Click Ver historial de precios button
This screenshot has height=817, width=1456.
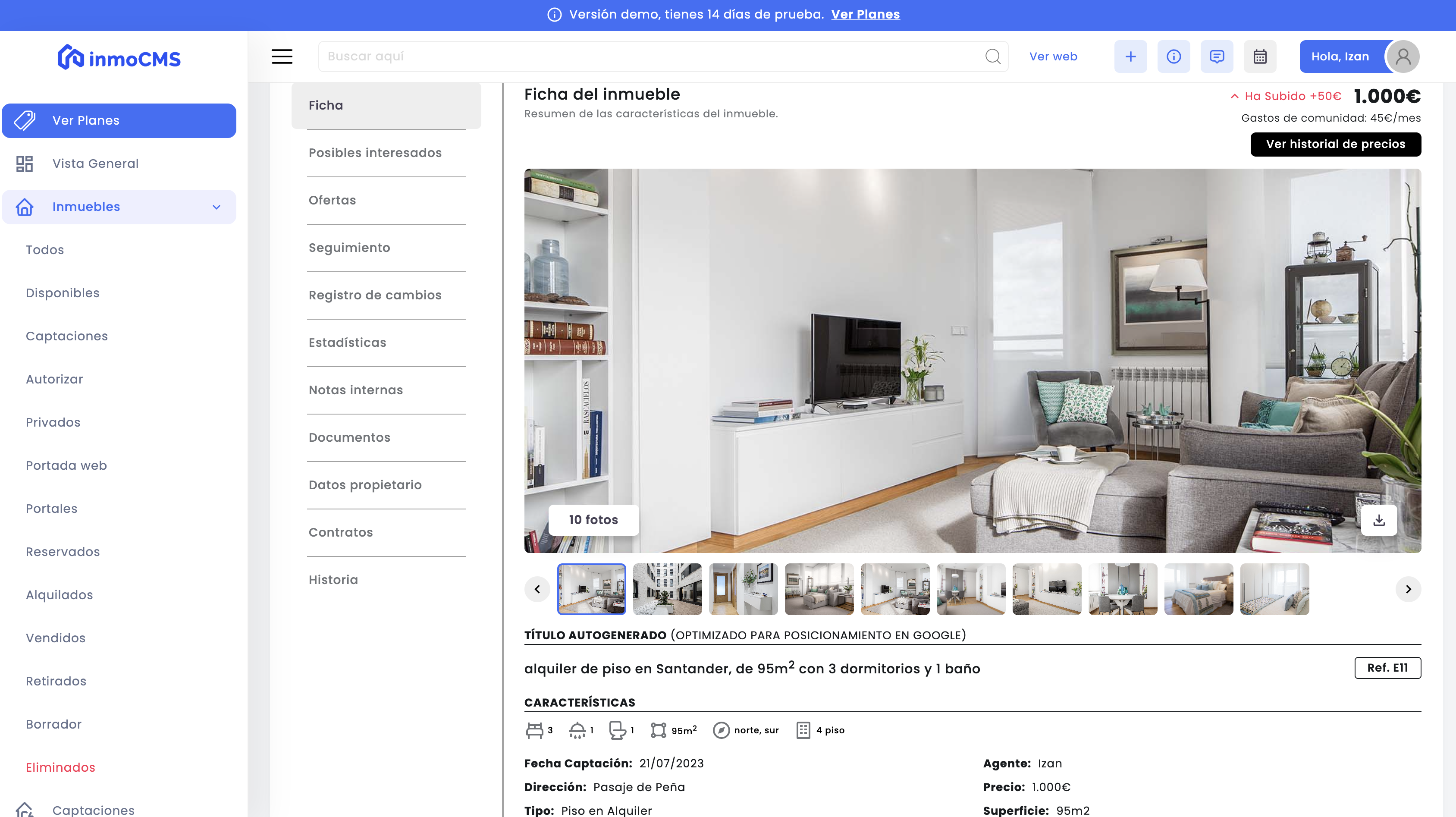click(x=1336, y=144)
